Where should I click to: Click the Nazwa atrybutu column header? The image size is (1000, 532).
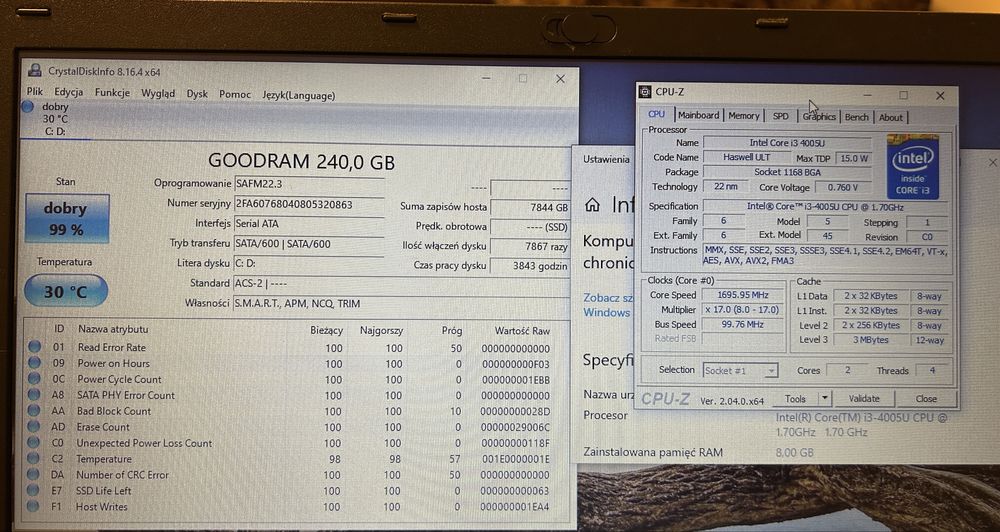113,329
